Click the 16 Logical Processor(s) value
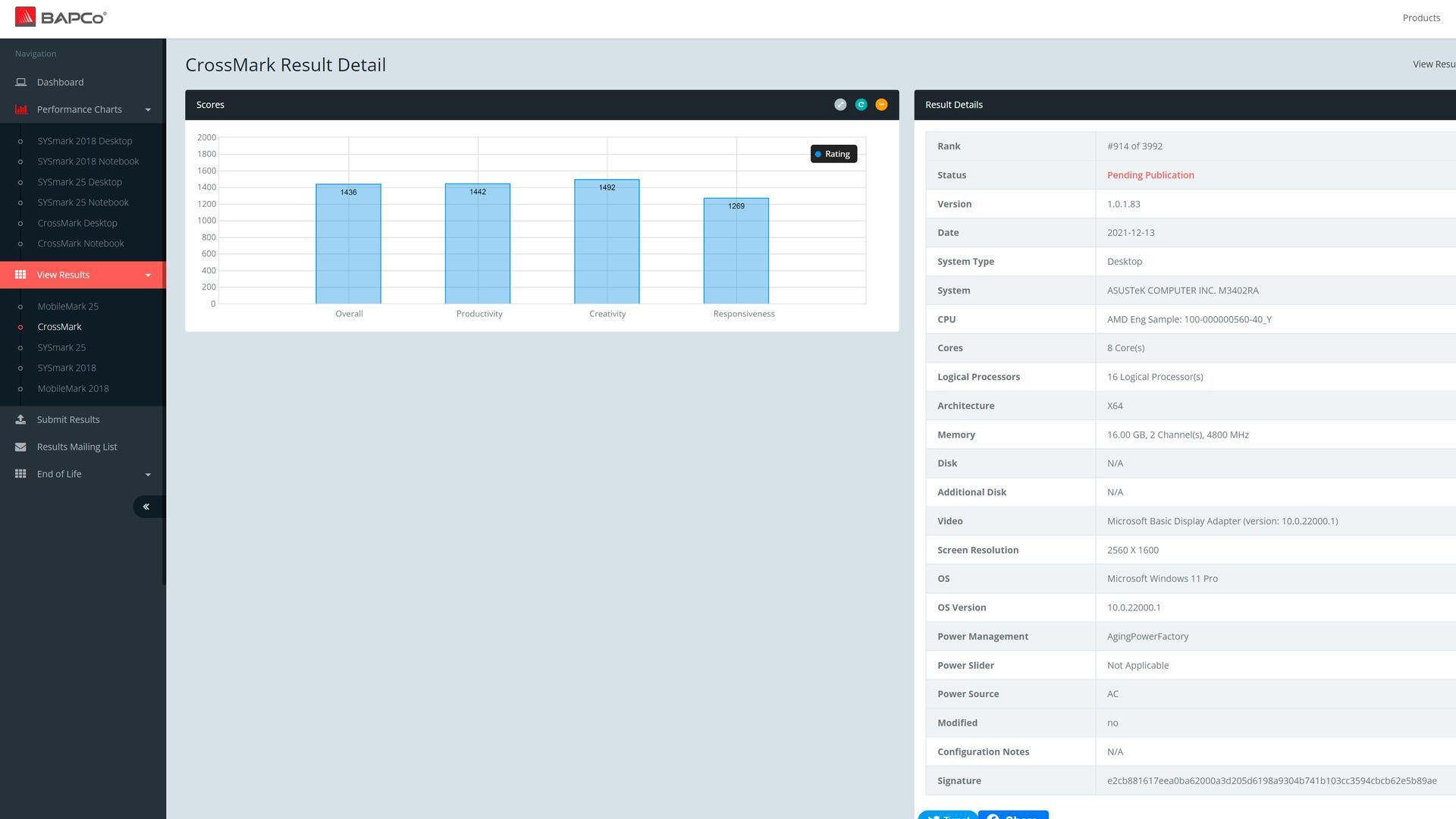1456x819 pixels. (1154, 377)
